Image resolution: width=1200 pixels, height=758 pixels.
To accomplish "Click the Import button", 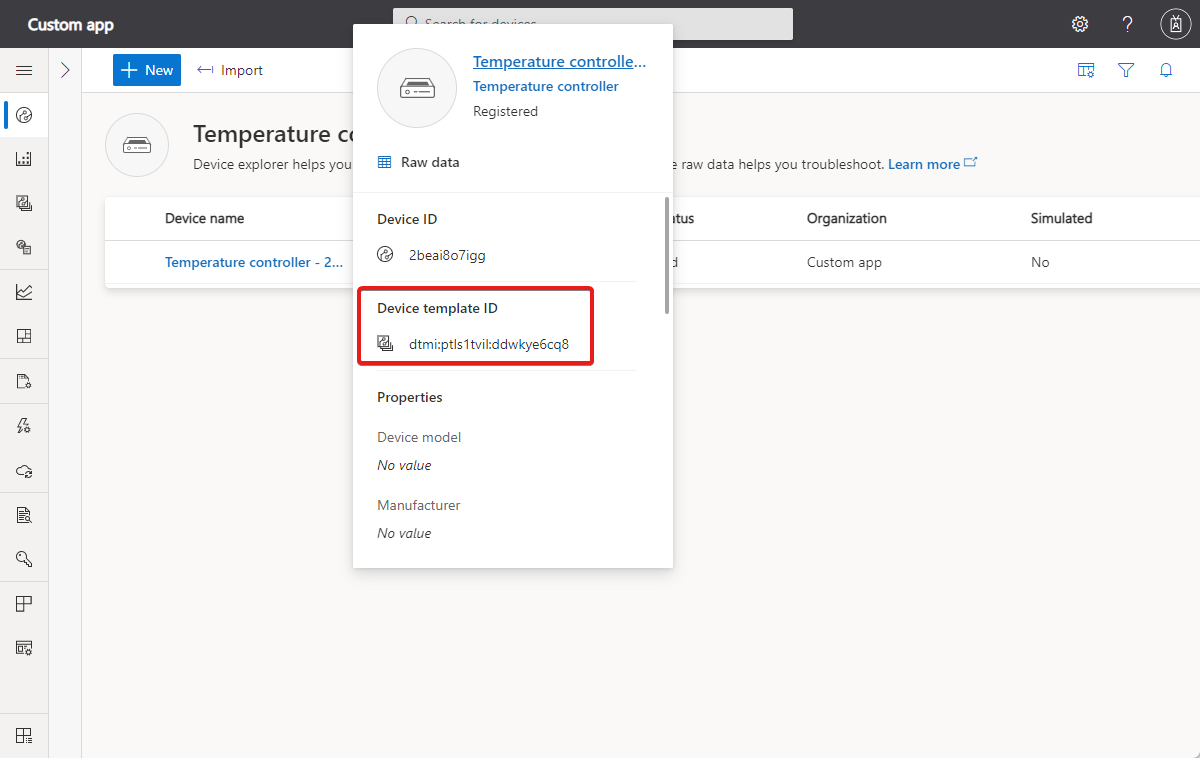I will (x=229, y=70).
